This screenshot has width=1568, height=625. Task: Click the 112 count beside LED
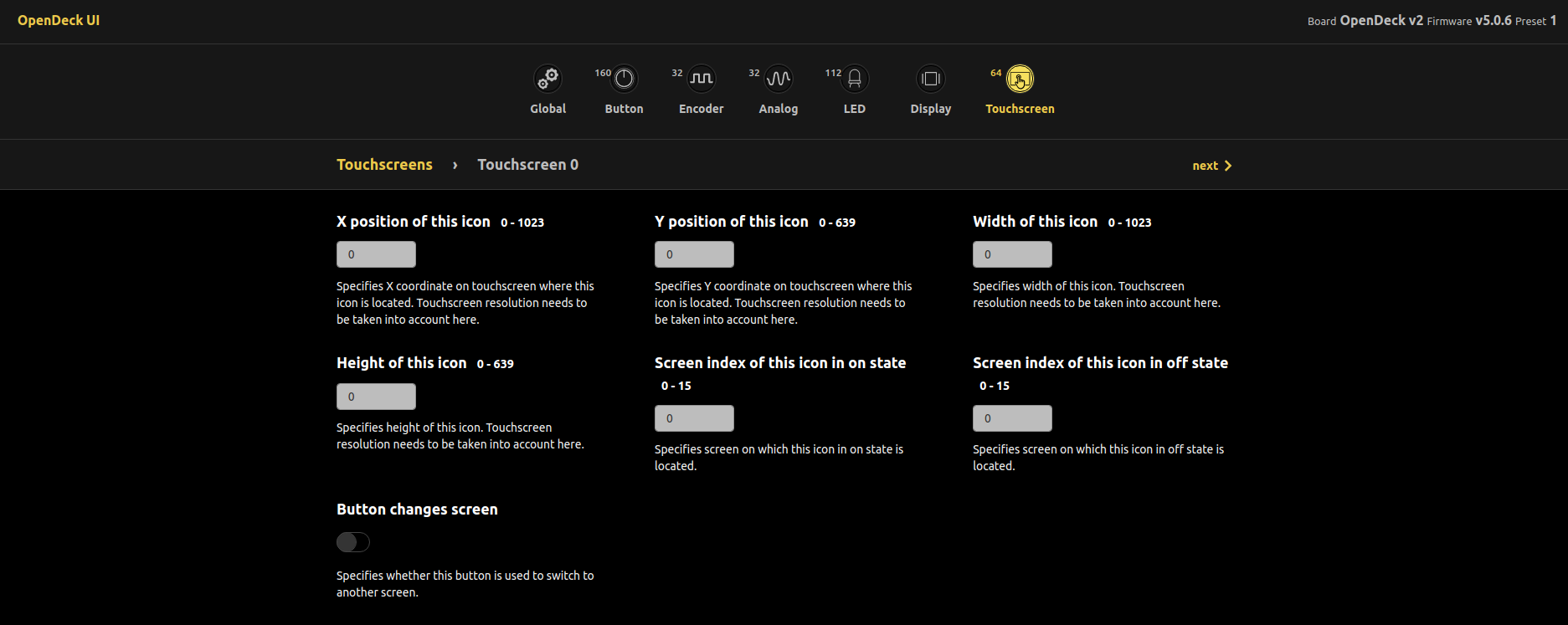[x=833, y=73]
